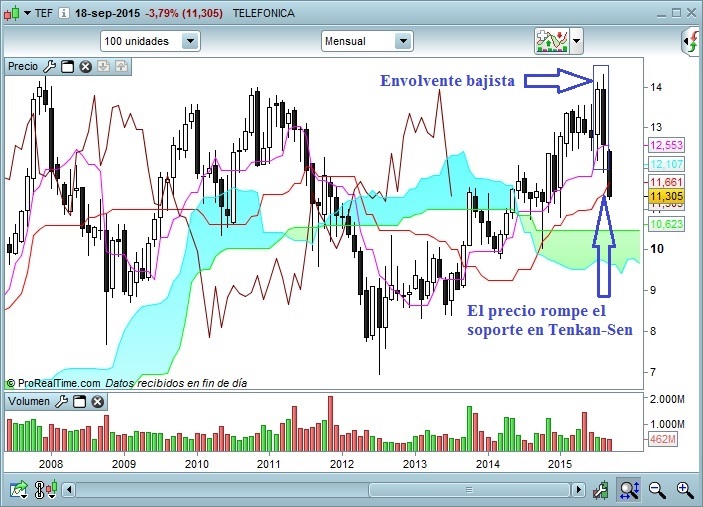Minimize the chart window
The image size is (703, 507).
[661, 15]
